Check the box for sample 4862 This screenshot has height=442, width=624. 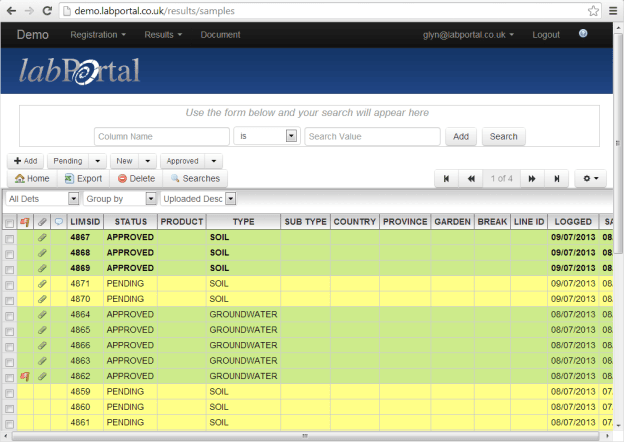[x=10, y=378]
